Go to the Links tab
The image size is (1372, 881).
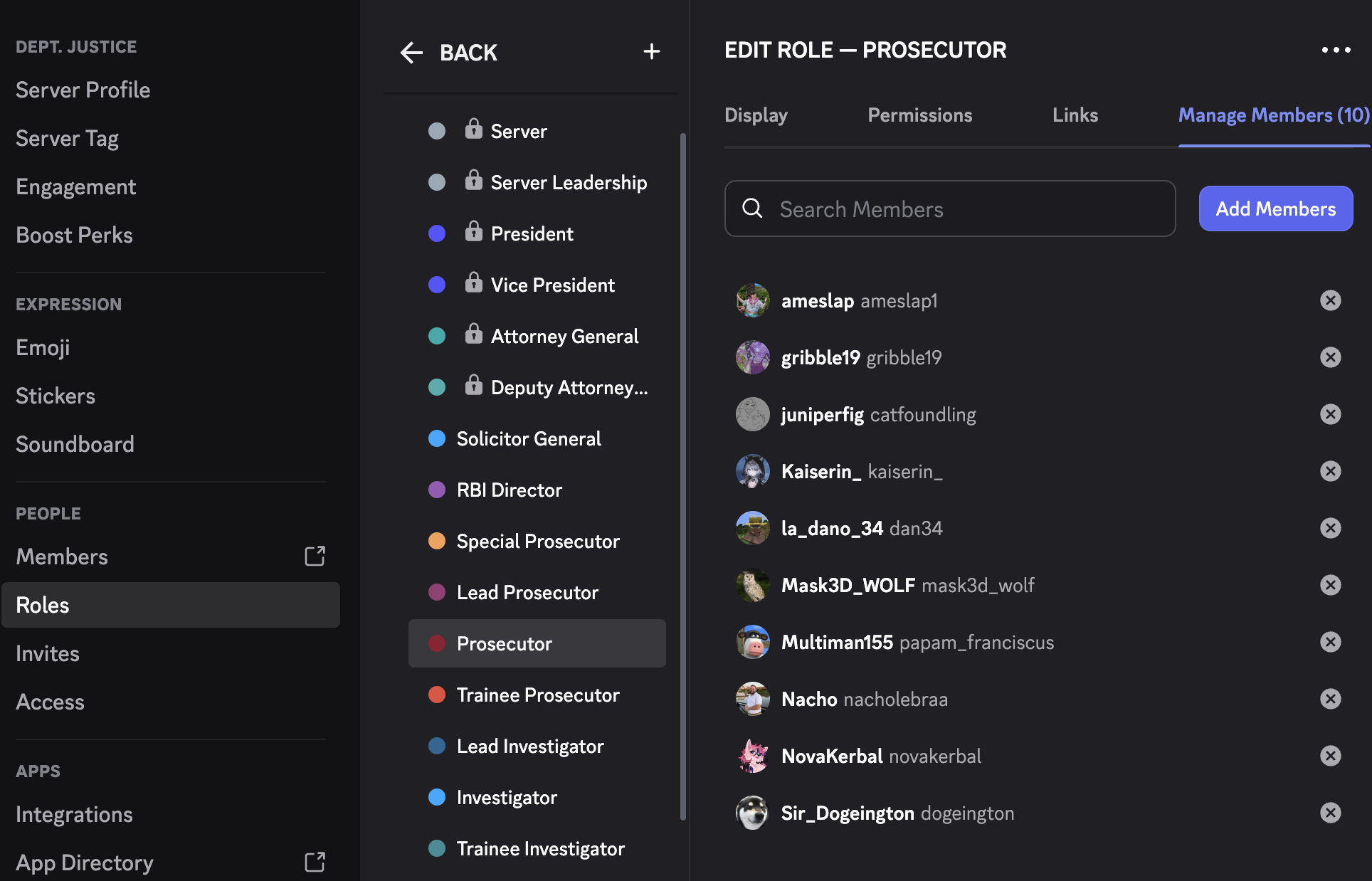coord(1075,115)
